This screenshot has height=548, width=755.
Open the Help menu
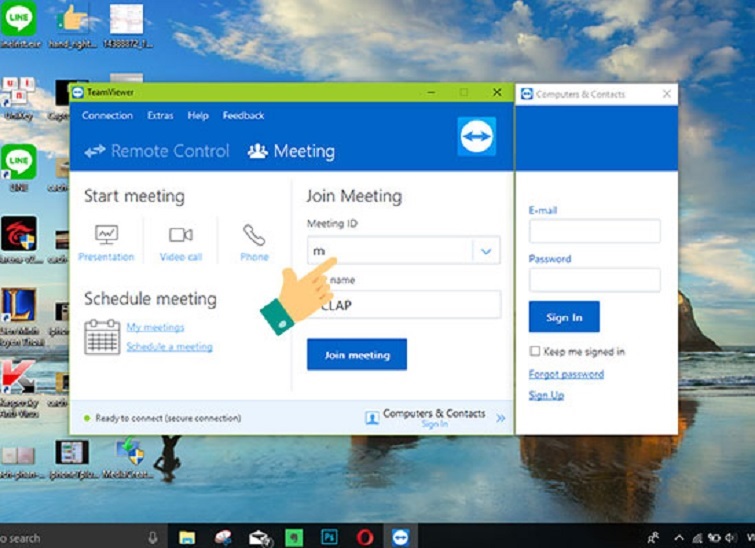tap(198, 116)
